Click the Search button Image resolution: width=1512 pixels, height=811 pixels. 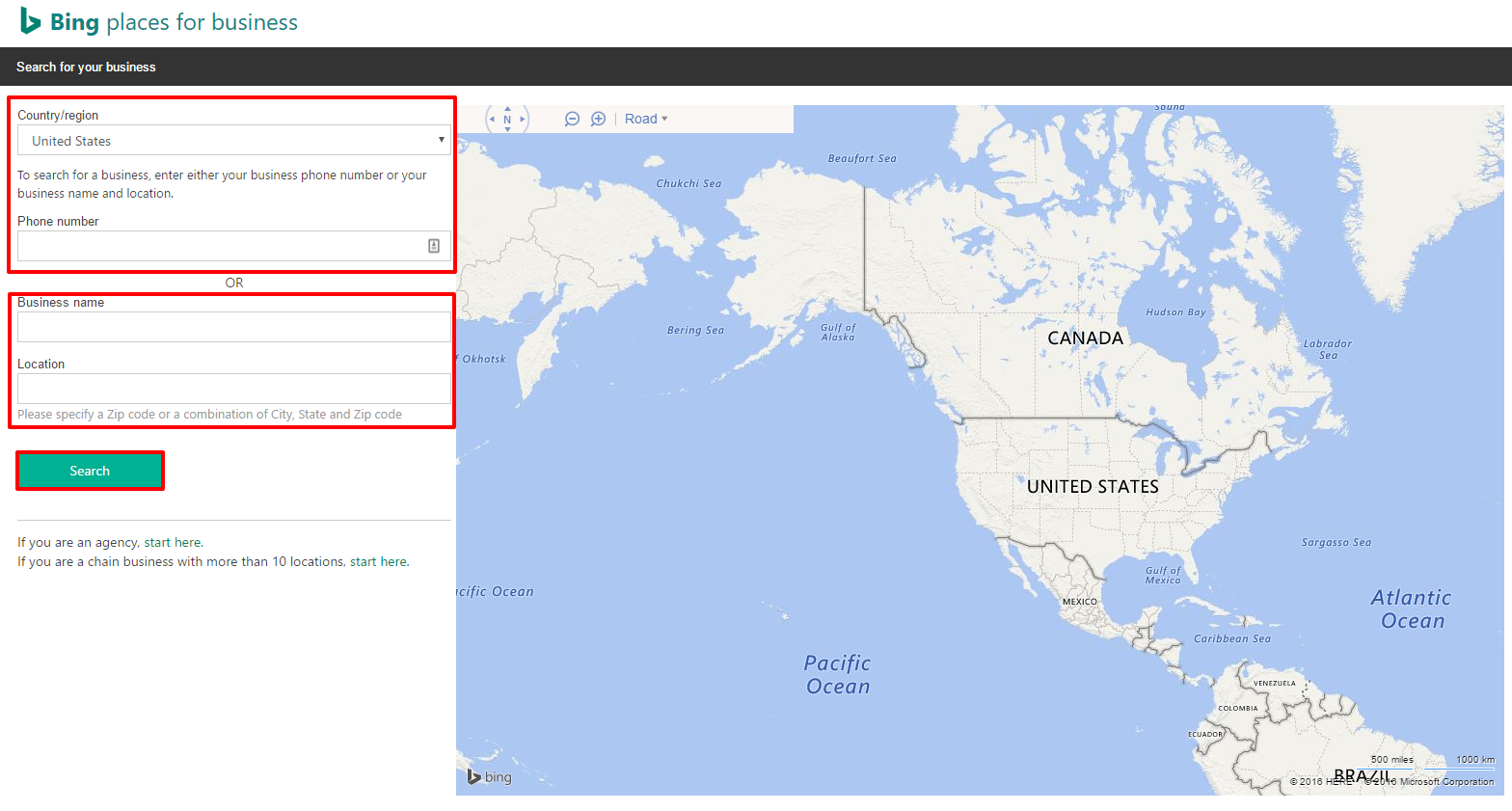(90, 471)
